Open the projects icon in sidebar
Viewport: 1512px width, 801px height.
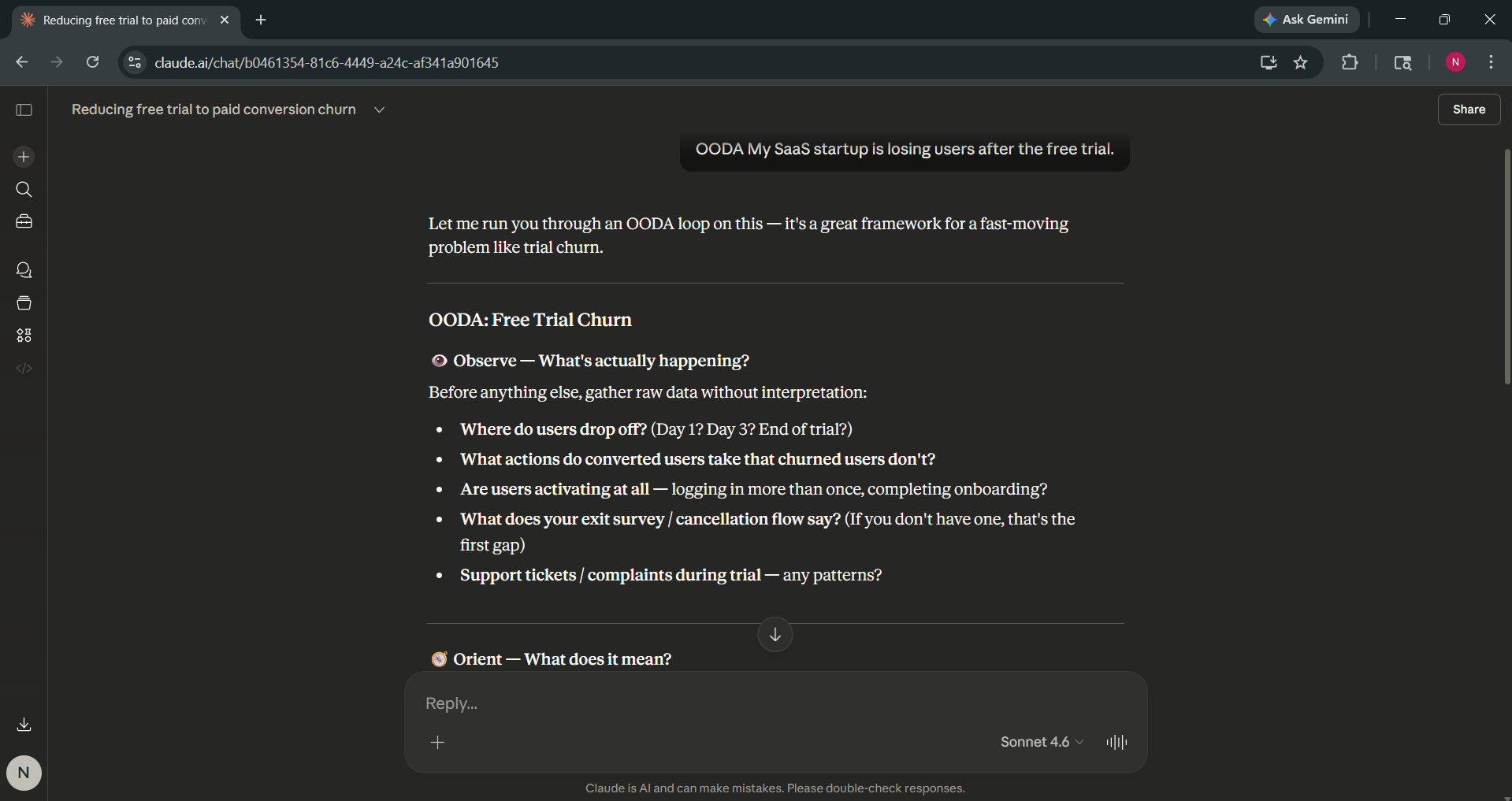[24, 303]
